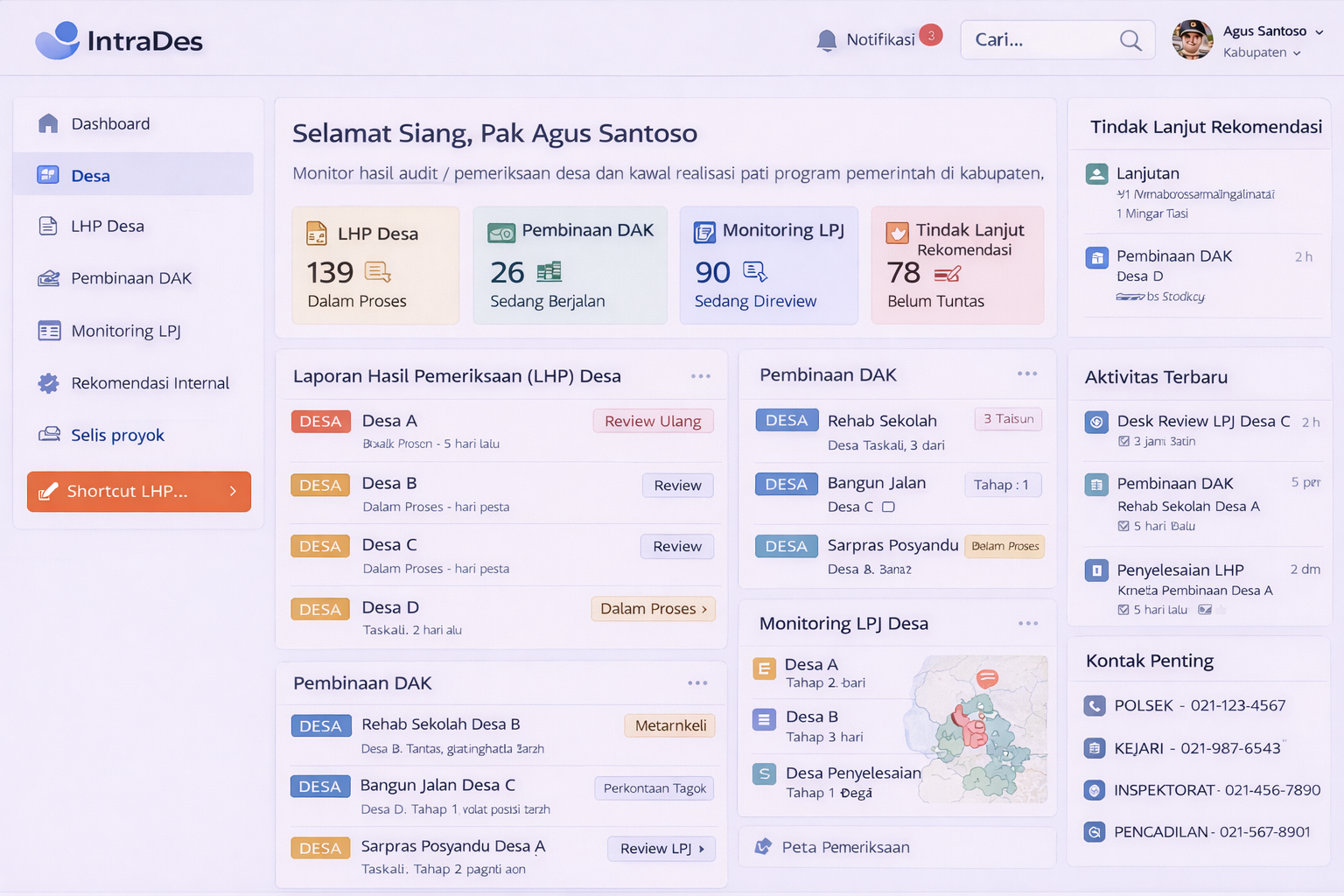Open Monitoring LPJ in the sidebar
Screen dimensions: 1344x896
tap(126, 331)
